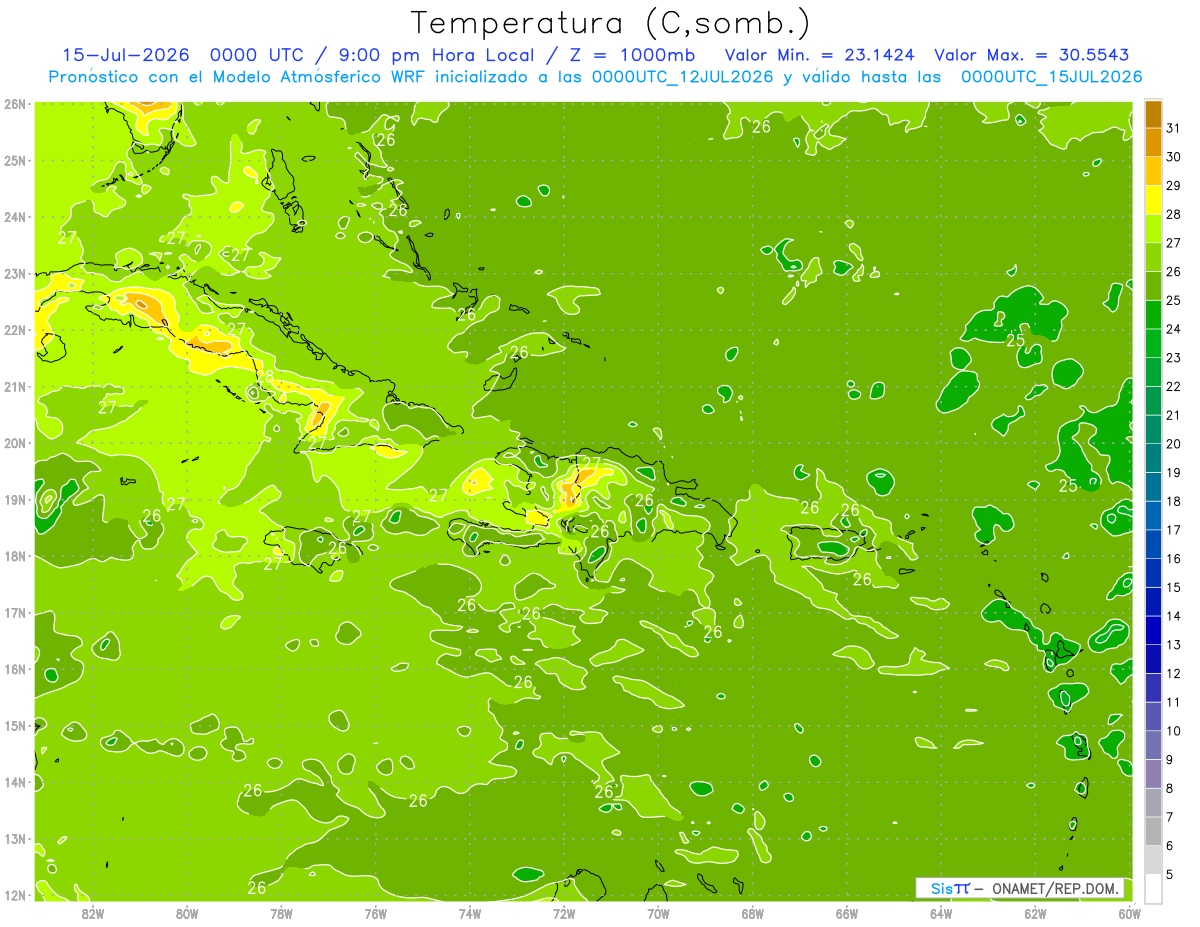
Task: Click the colorbar legend value 29
Action: coord(1174,185)
